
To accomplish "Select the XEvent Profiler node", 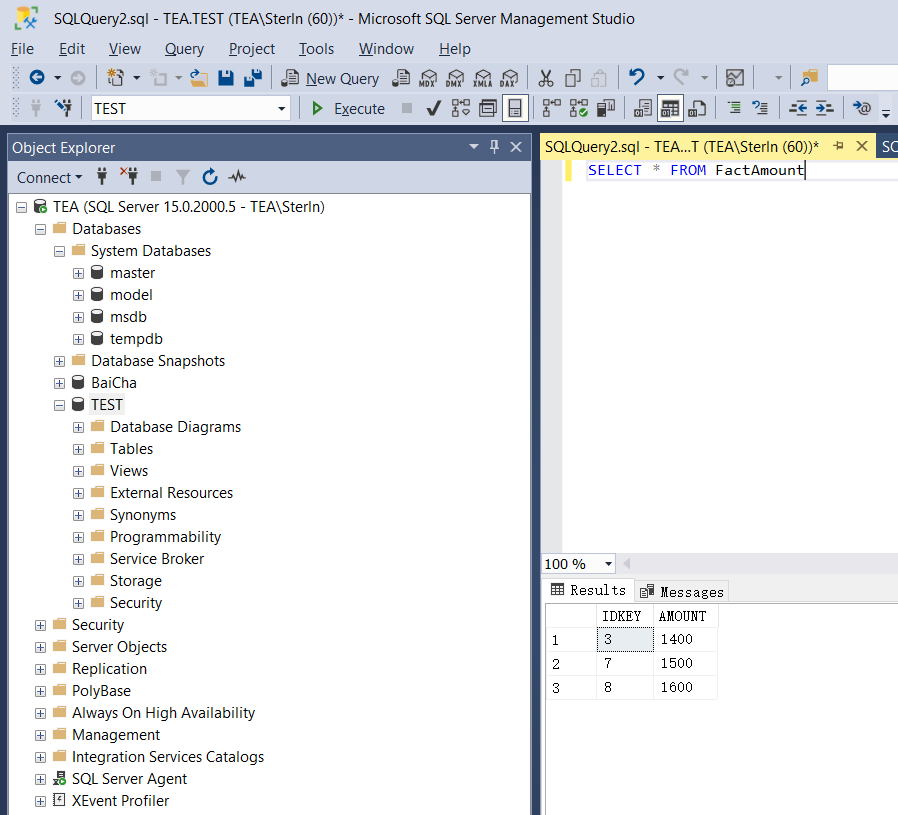I will click(120, 801).
